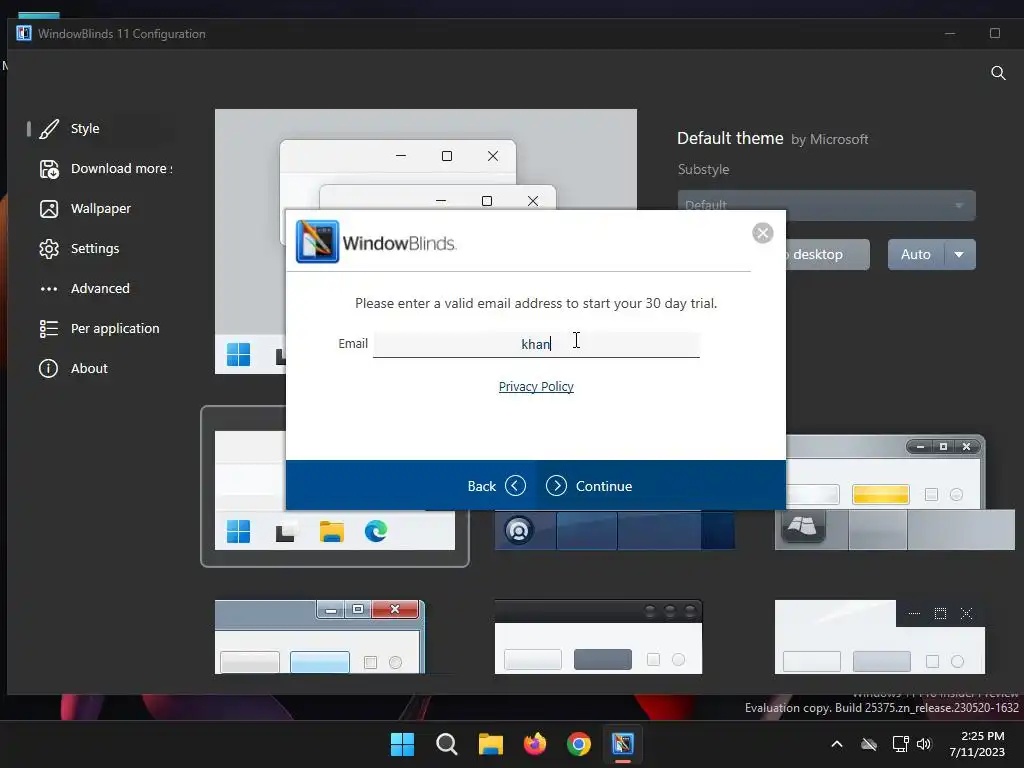Maximize the WindowBlinds Configuration window
Viewport: 1024px width, 768px height.
click(x=995, y=33)
